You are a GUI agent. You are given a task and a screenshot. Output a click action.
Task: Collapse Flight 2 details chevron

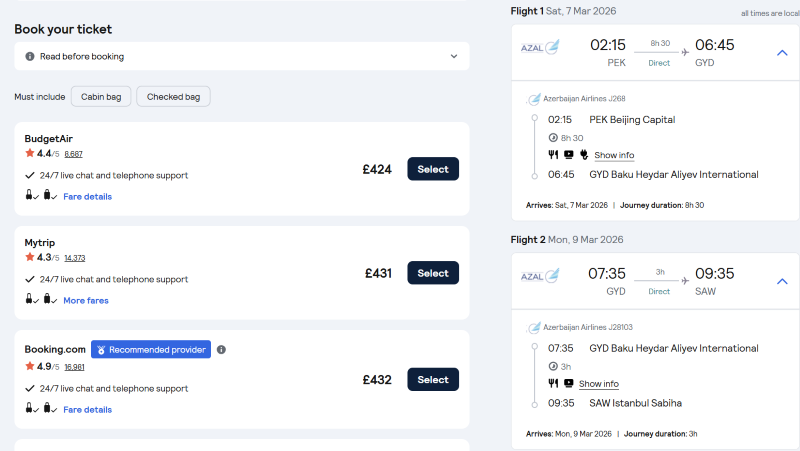pos(782,282)
